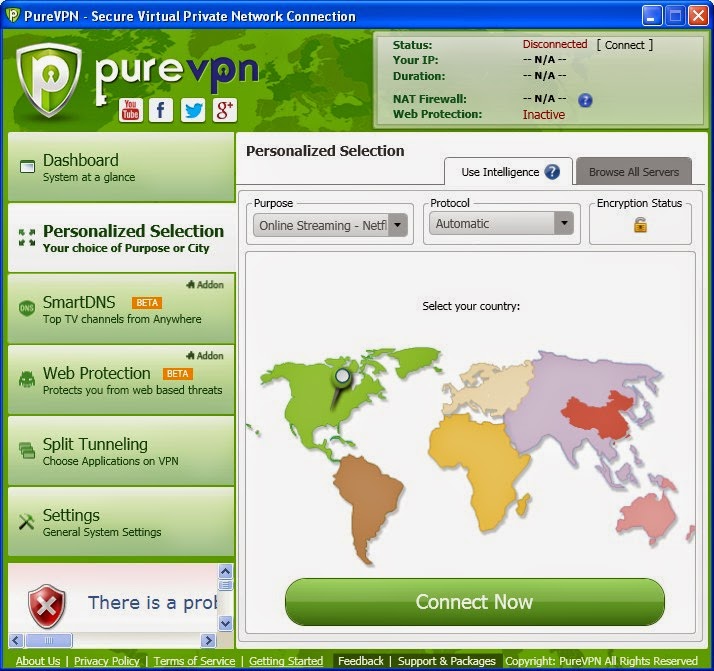Screen dimensions: 714x671
Task: Click the notice panel scroll left arrow
Action: pyautogui.click(x=15, y=640)
